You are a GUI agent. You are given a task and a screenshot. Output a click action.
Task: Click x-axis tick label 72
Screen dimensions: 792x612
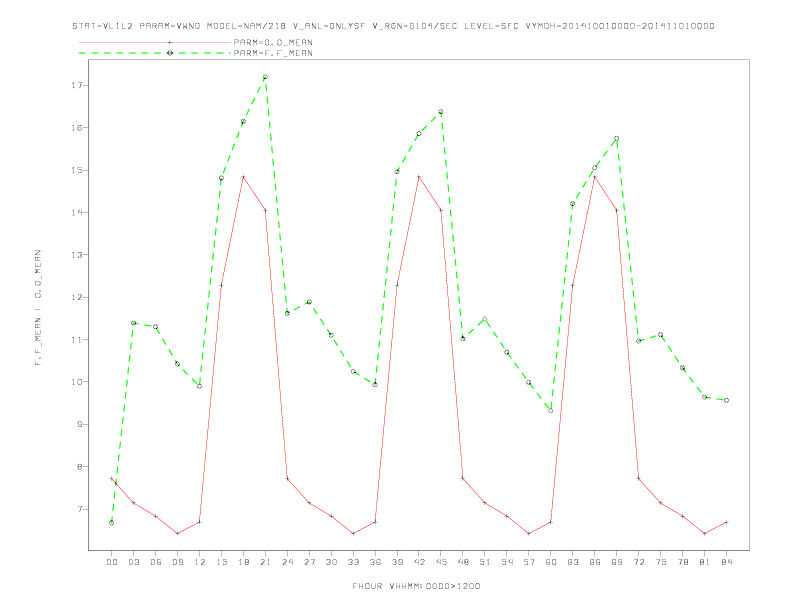pyautogui.click(x=638, y=562)
